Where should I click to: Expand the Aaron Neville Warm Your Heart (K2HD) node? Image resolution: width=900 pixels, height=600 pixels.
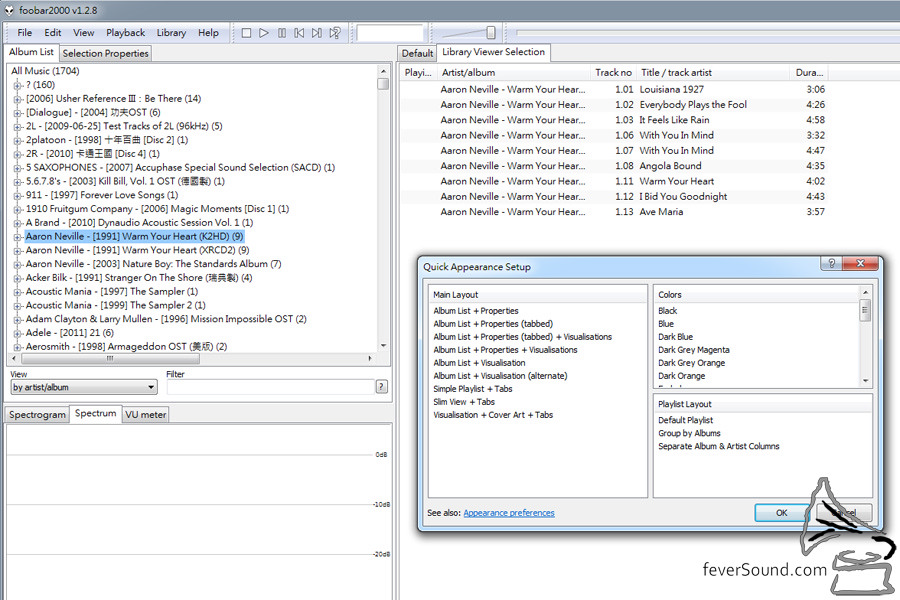pyautogui.click(x=17, y=237)
